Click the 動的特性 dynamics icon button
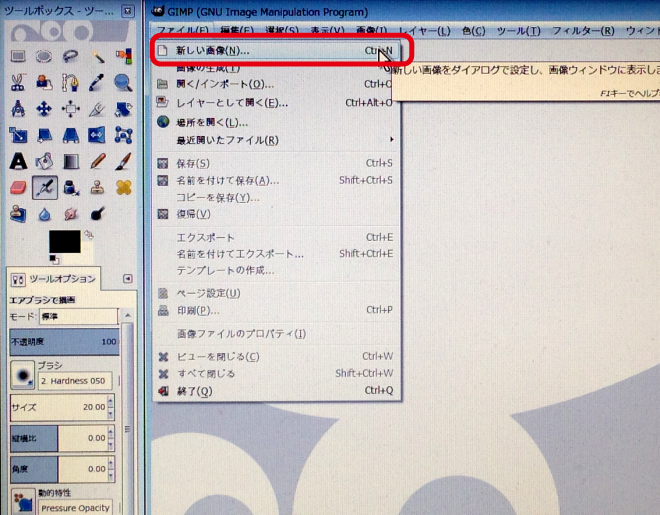 click(x=21, y=500)
